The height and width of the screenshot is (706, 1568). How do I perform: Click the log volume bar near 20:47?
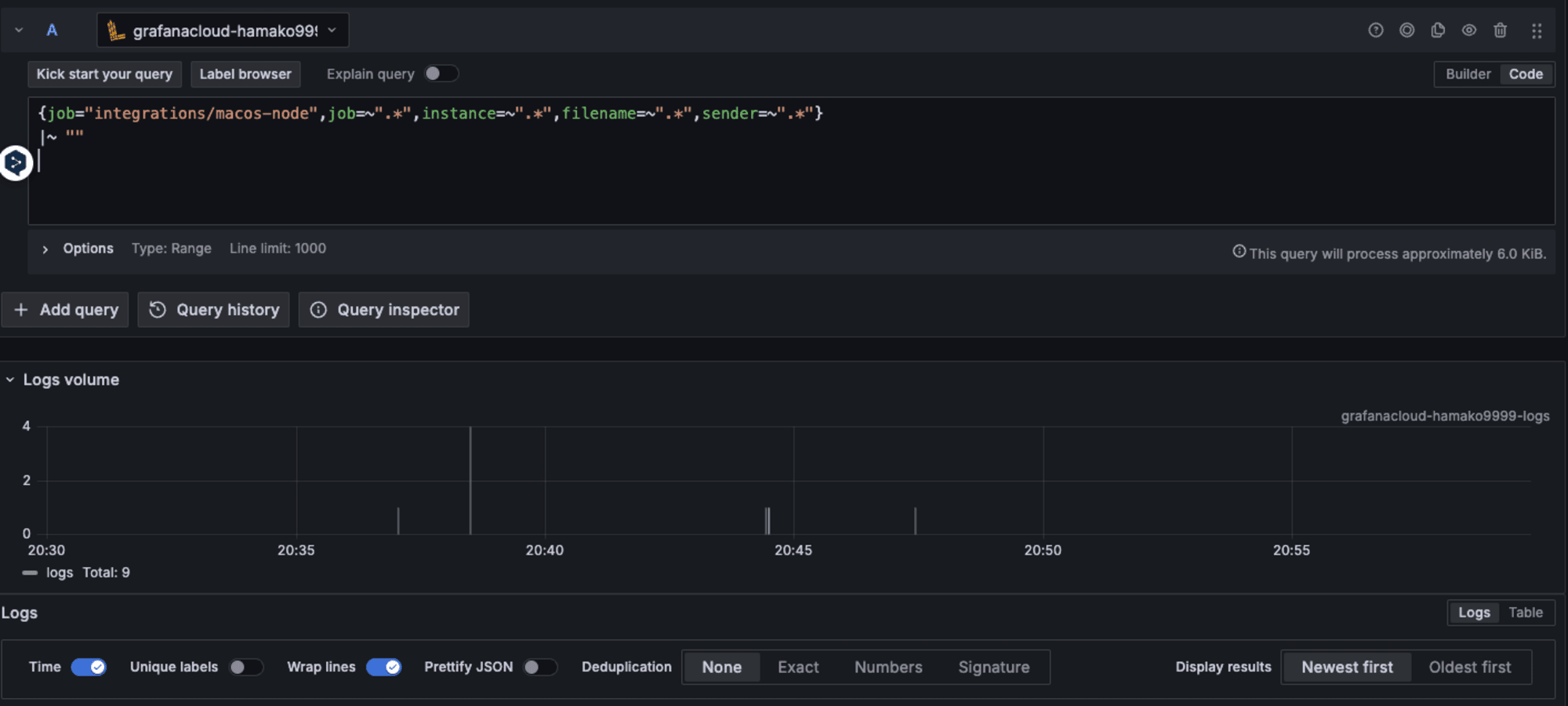(915, 521)
